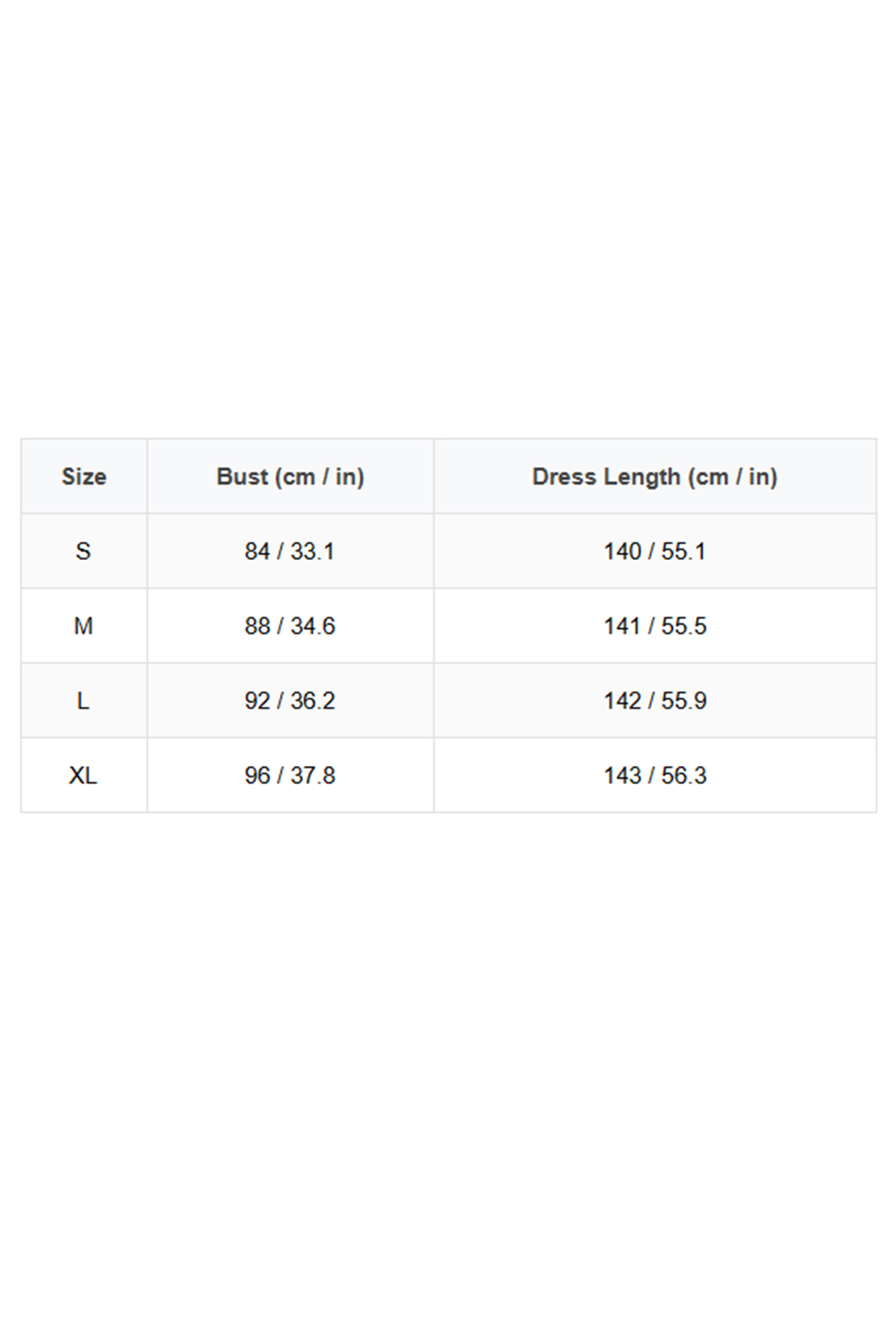Viewport: 896px width, 1344px height.
Task: Click the Size column header
Action: point(84,477)
